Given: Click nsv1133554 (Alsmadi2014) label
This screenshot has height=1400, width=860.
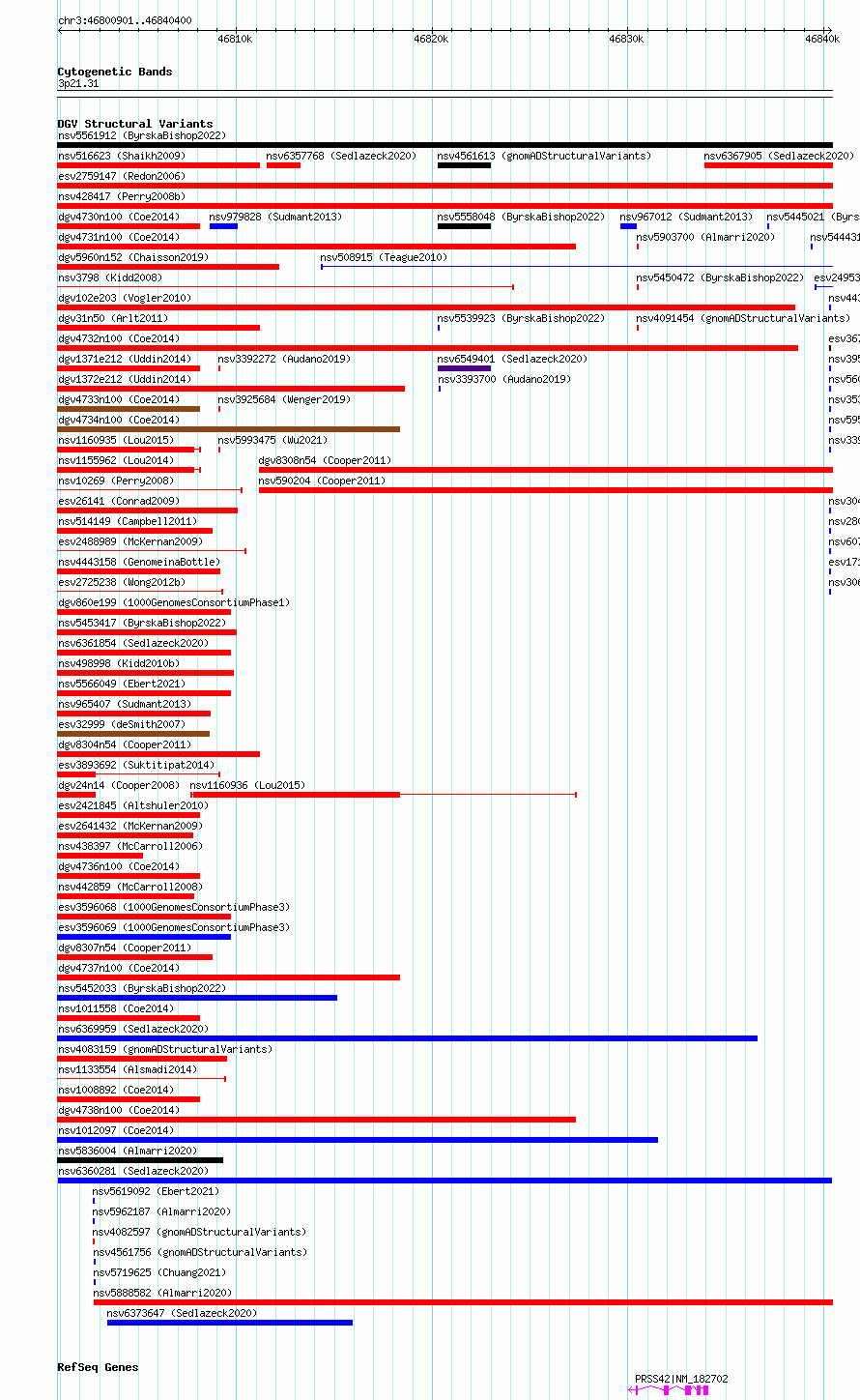Looking at the screenshot, I should pyautogui.click(x=127, y=1069).
